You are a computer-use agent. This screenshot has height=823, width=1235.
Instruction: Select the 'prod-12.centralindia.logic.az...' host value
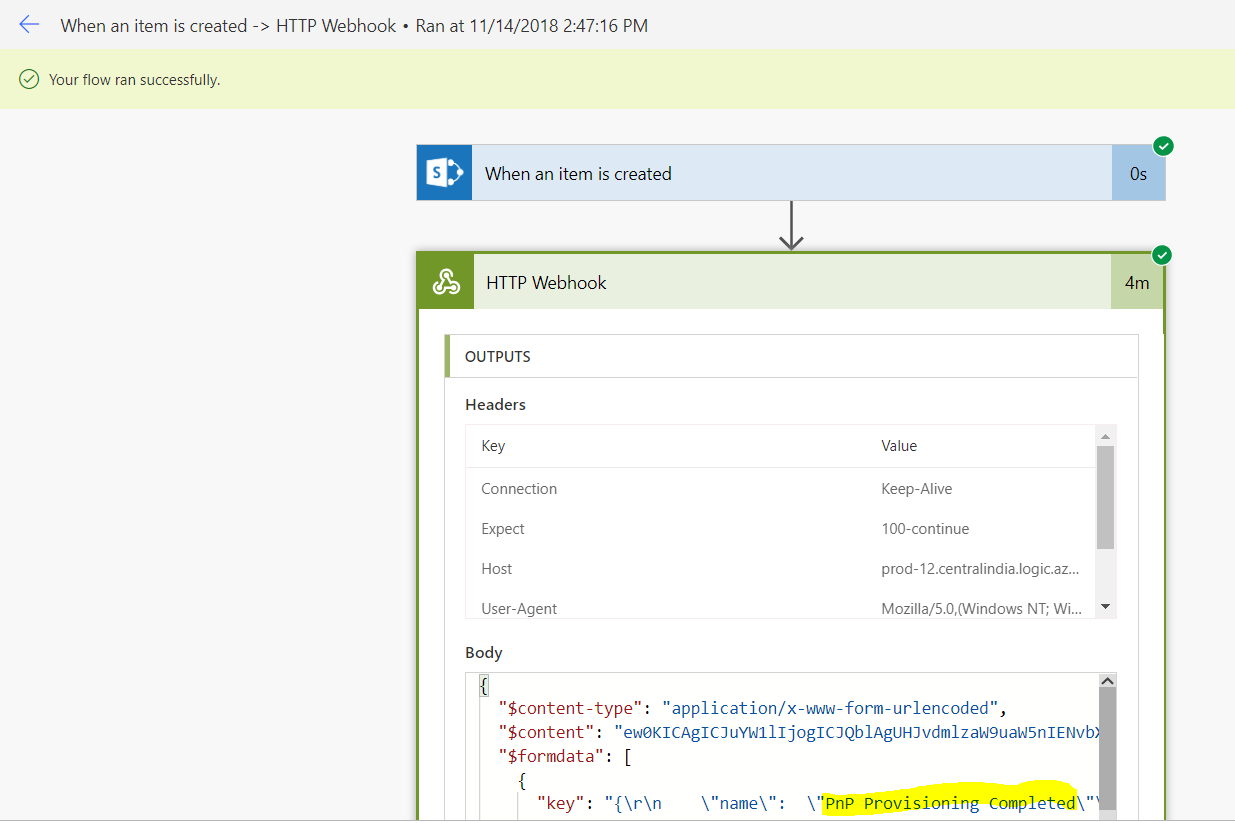click(x=980, y=569)
